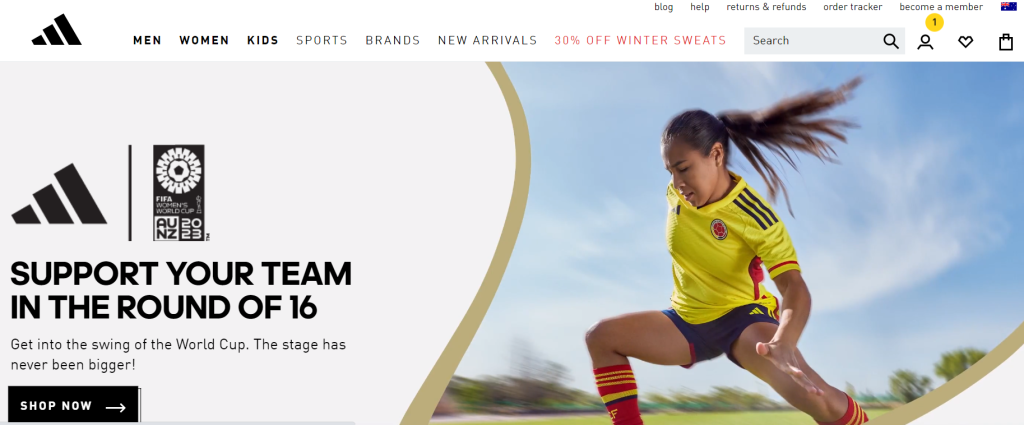Click the adidas logo in header
Screen dimensions: 1024x425
click(57, 30)
